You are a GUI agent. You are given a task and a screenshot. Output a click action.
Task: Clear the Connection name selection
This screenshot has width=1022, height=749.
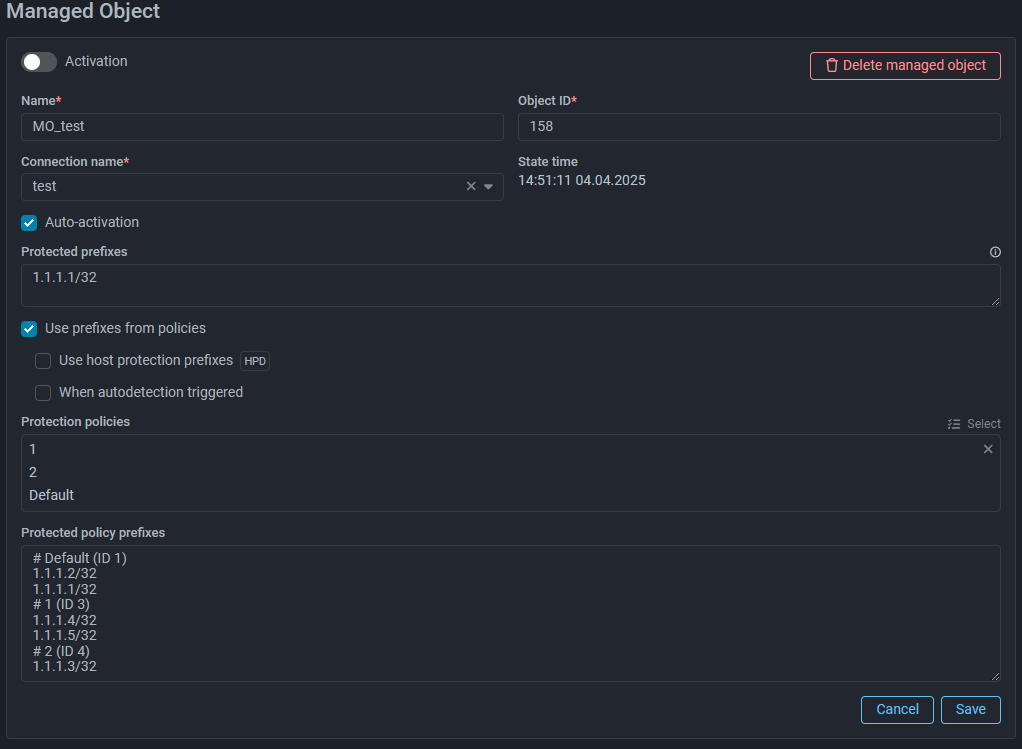point(471,187)
